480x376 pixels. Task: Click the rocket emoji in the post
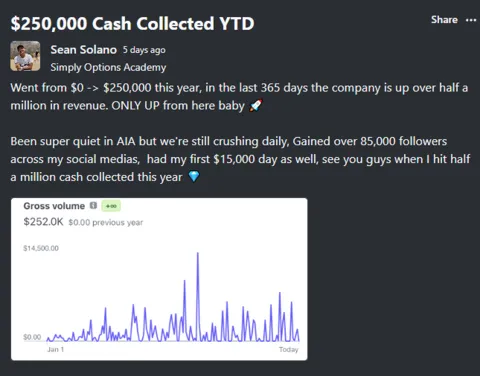tap(256, 105)
